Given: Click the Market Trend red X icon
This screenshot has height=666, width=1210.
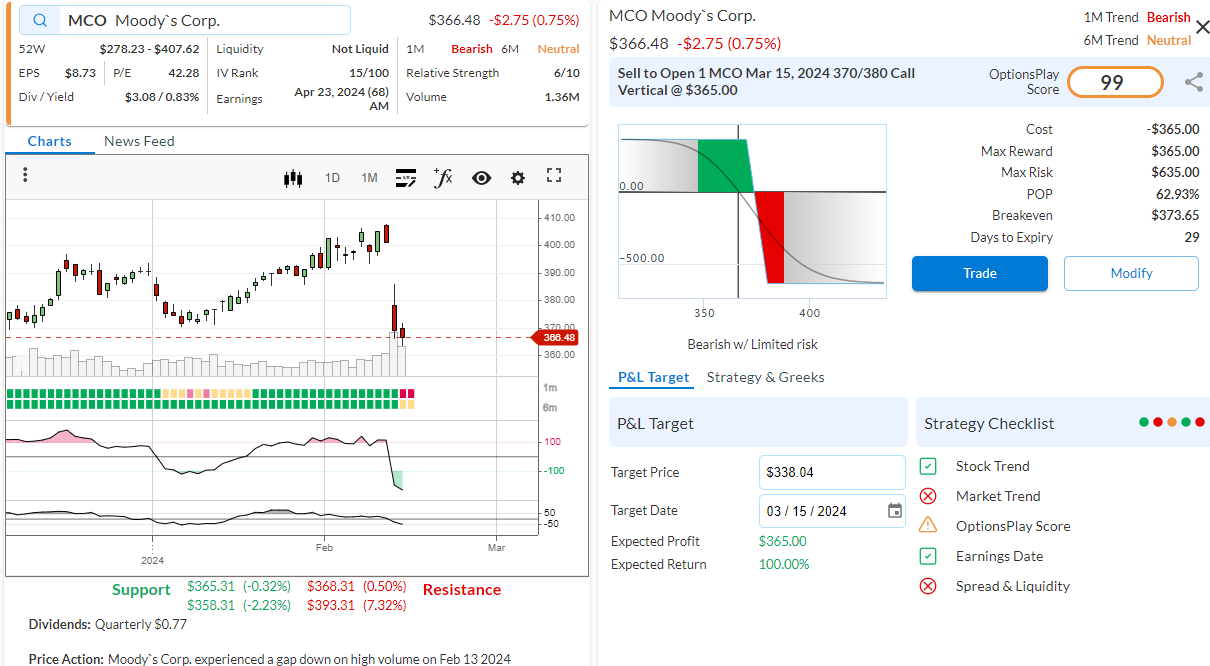Looking at the screenshot, I should [x=928, y=496].
